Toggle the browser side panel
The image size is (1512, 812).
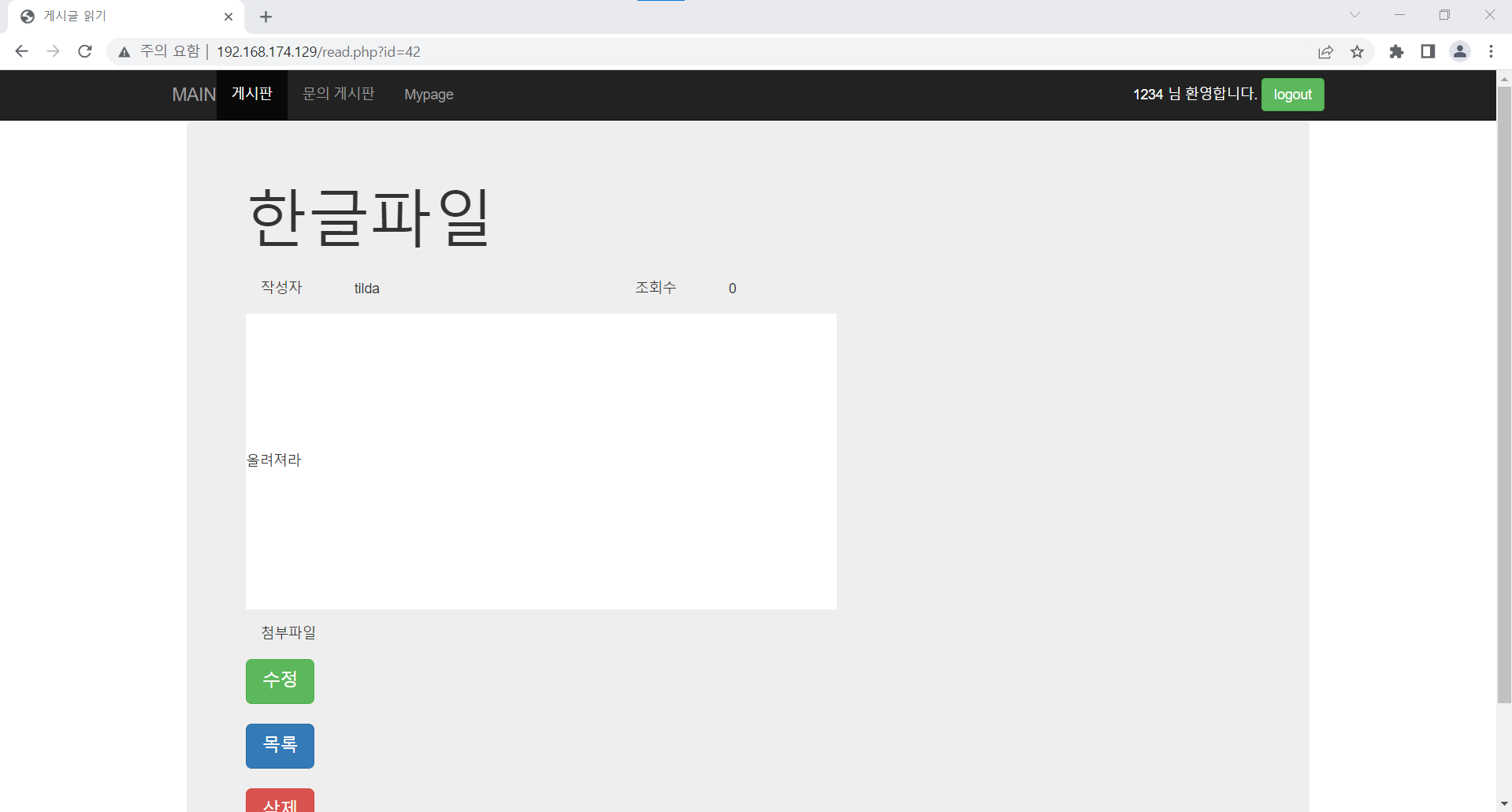(1428, 51)
